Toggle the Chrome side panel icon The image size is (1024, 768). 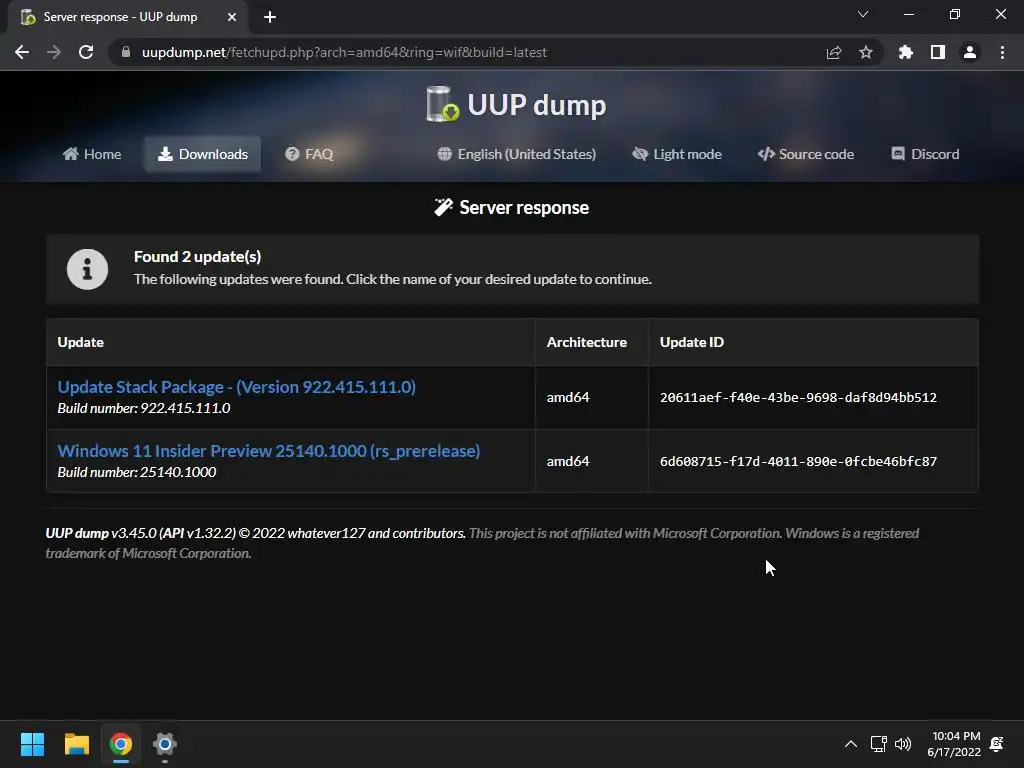[938, 52]
